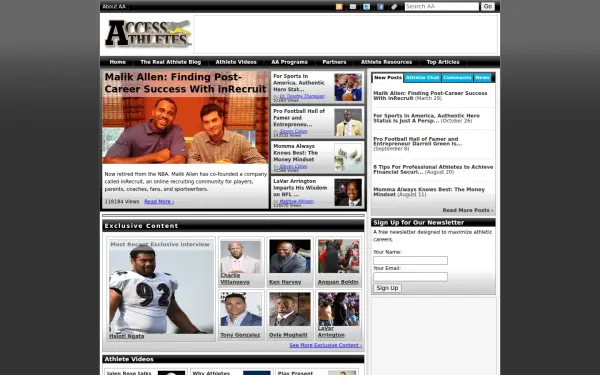Open Athlete Resources menu item
600x375 pixels.
click(386, 62)
